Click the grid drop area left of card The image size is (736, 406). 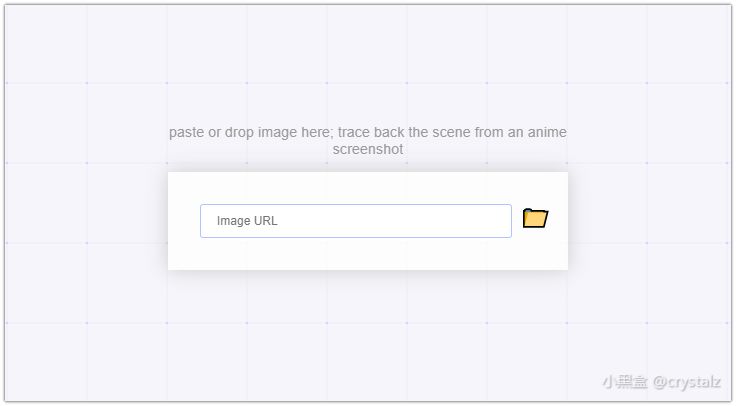pyautogui.click(x=85, y=221)
